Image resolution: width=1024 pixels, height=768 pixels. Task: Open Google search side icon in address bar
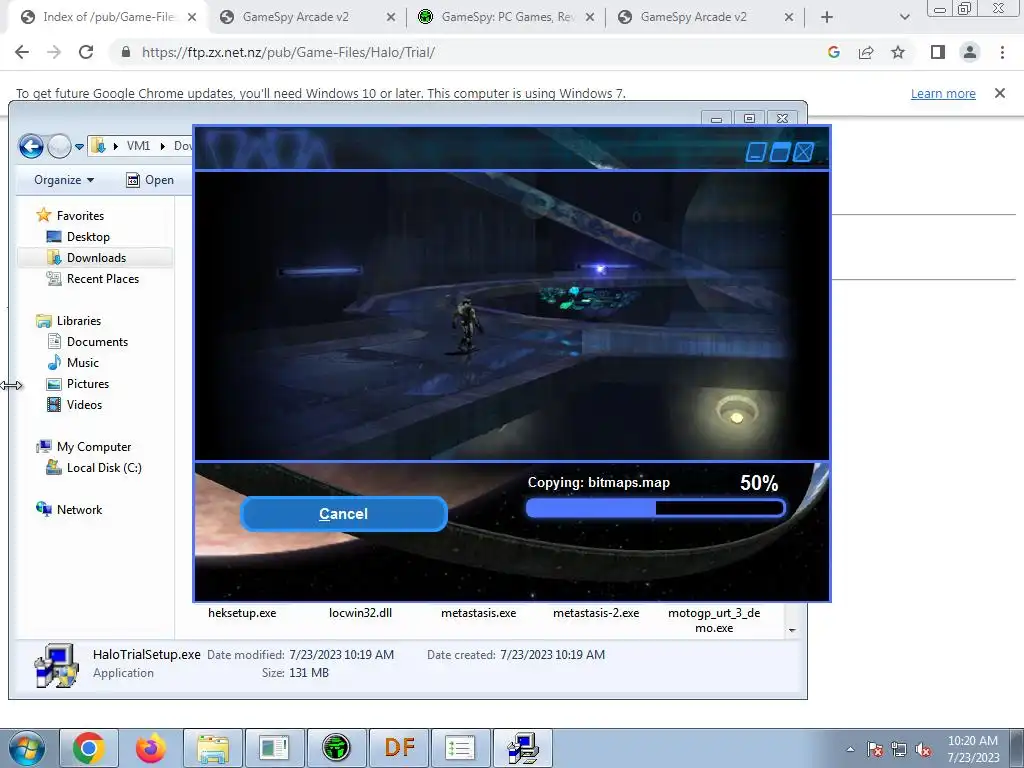[x=833, y=52]
